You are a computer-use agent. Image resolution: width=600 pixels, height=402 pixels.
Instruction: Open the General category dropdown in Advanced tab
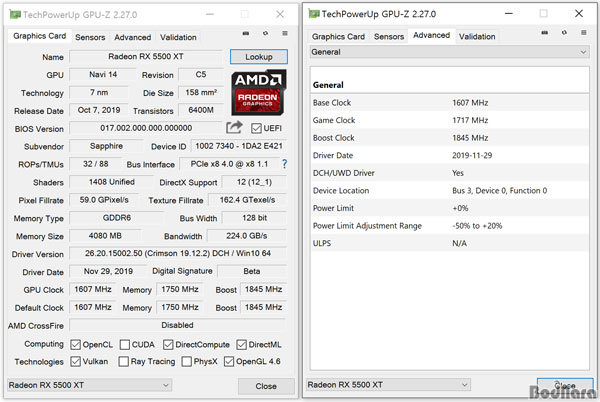[x=449, y=52]
